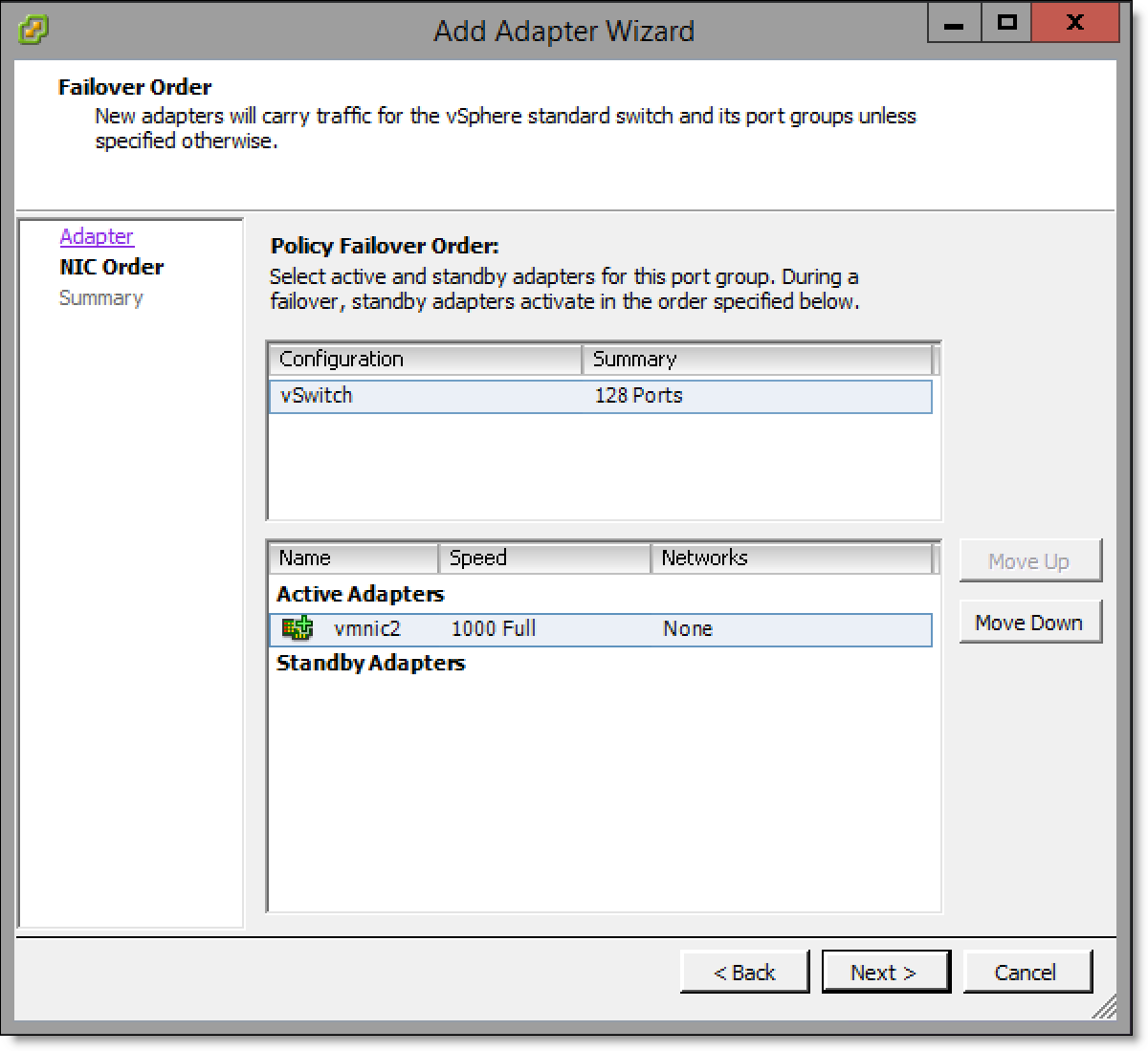Close the wizard with the X button
1148x1051 pixels.
coord(1074,24)
